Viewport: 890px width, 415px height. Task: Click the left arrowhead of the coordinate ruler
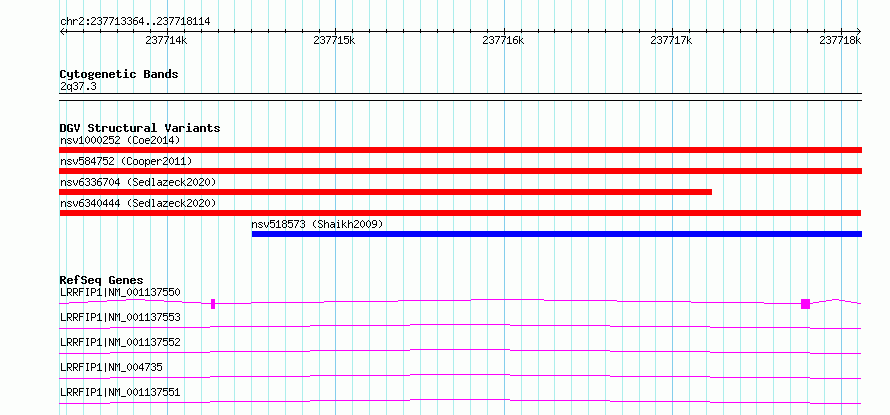point(62,31)
